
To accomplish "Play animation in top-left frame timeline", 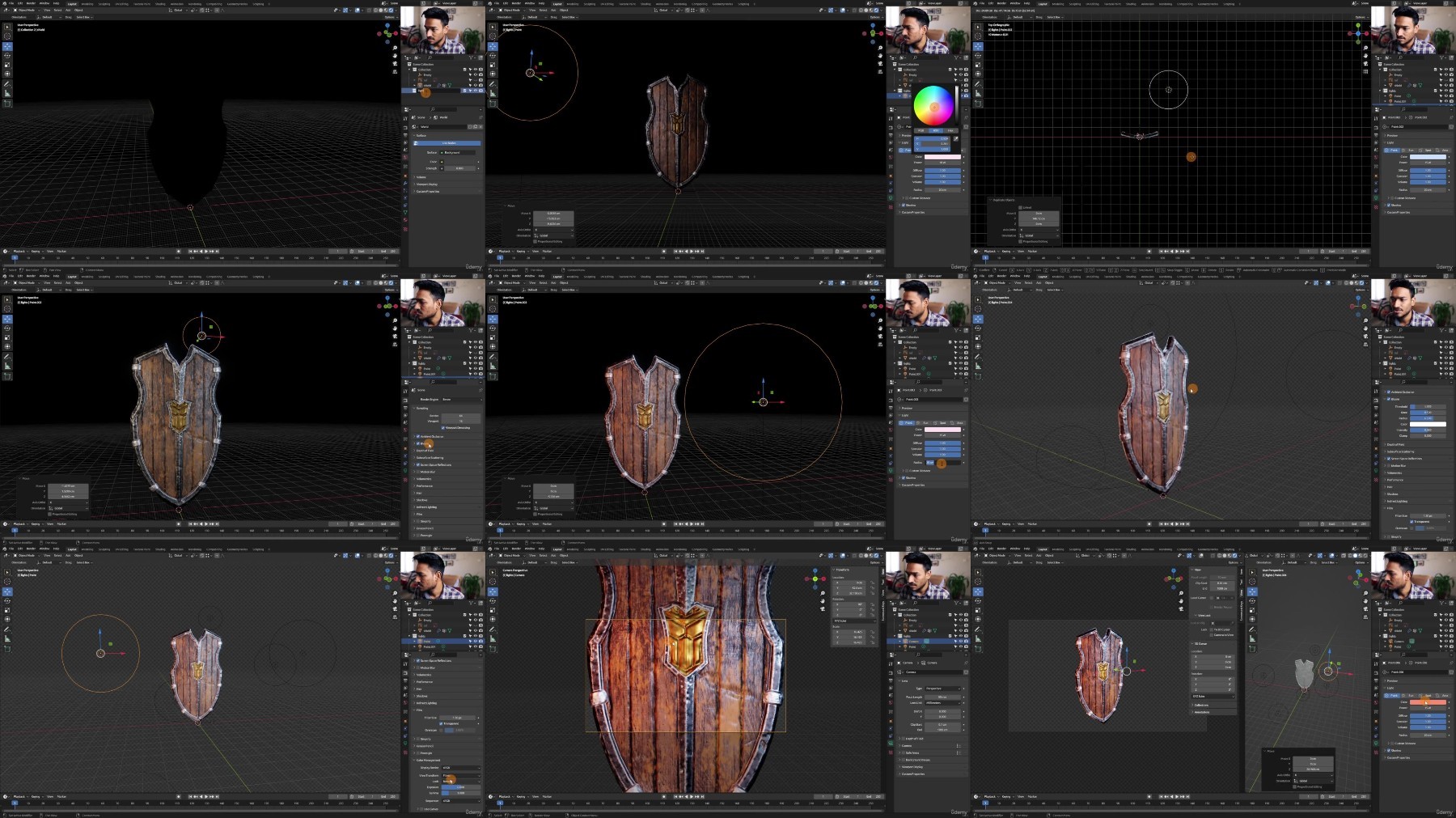I will (206, 251).
